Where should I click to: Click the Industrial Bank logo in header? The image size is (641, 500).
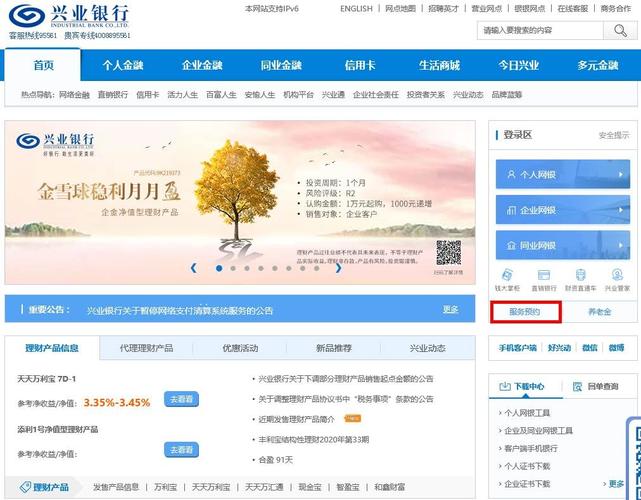(x=69, y=16)
